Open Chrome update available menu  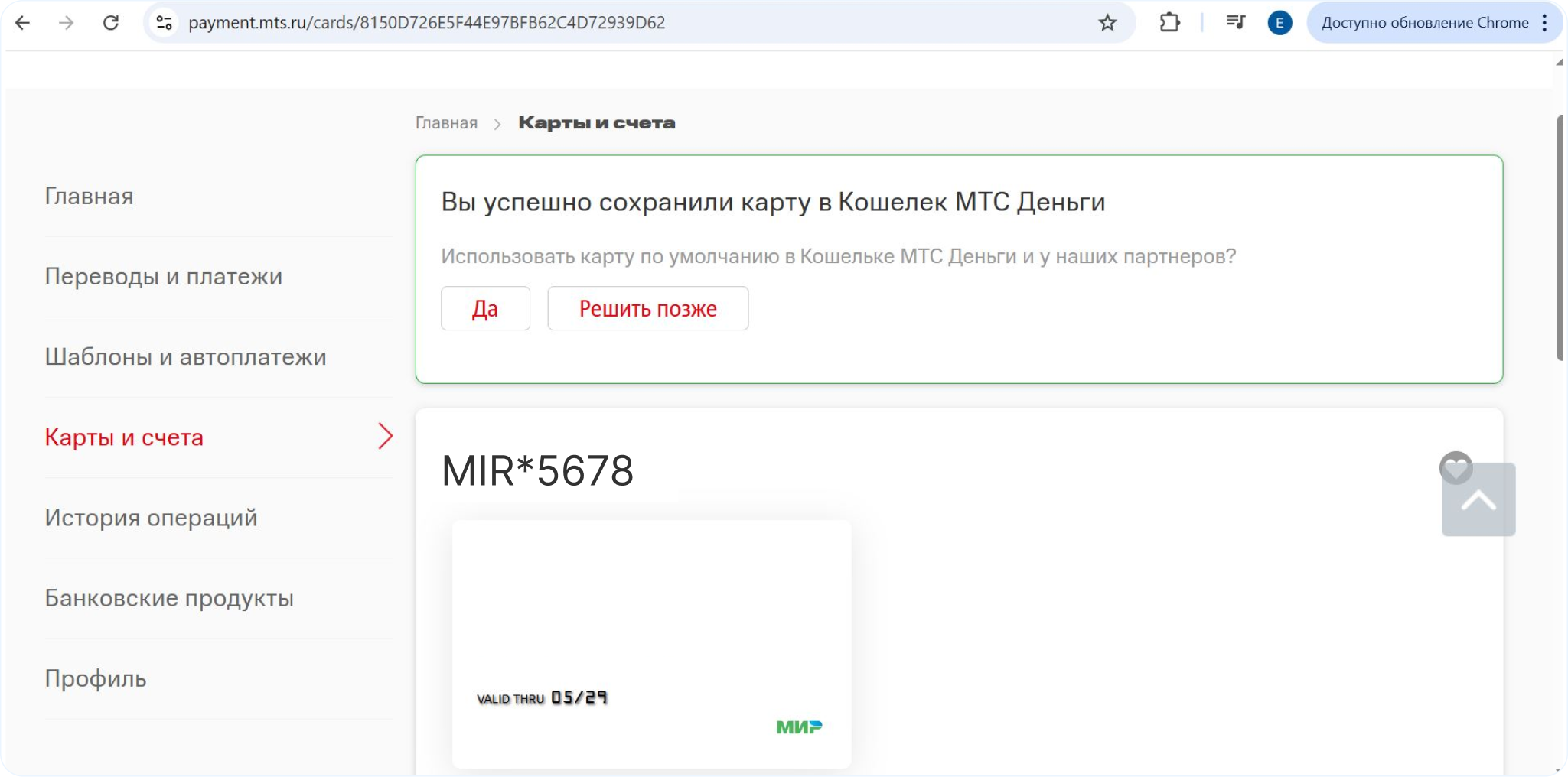pyautogui.click(x=1434, y=23)
